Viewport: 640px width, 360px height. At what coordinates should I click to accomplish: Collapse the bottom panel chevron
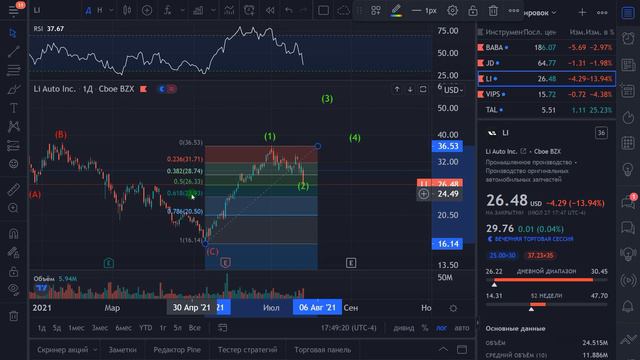point(443,349)
